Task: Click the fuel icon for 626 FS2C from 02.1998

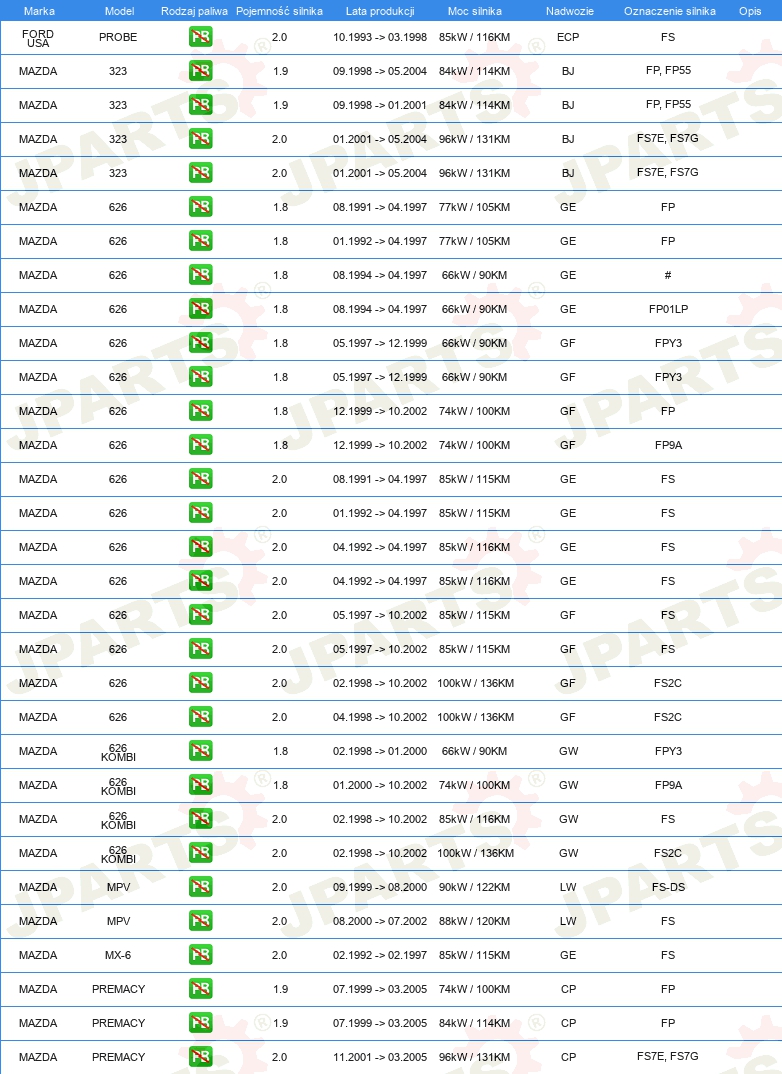Action: coord(201,683)
